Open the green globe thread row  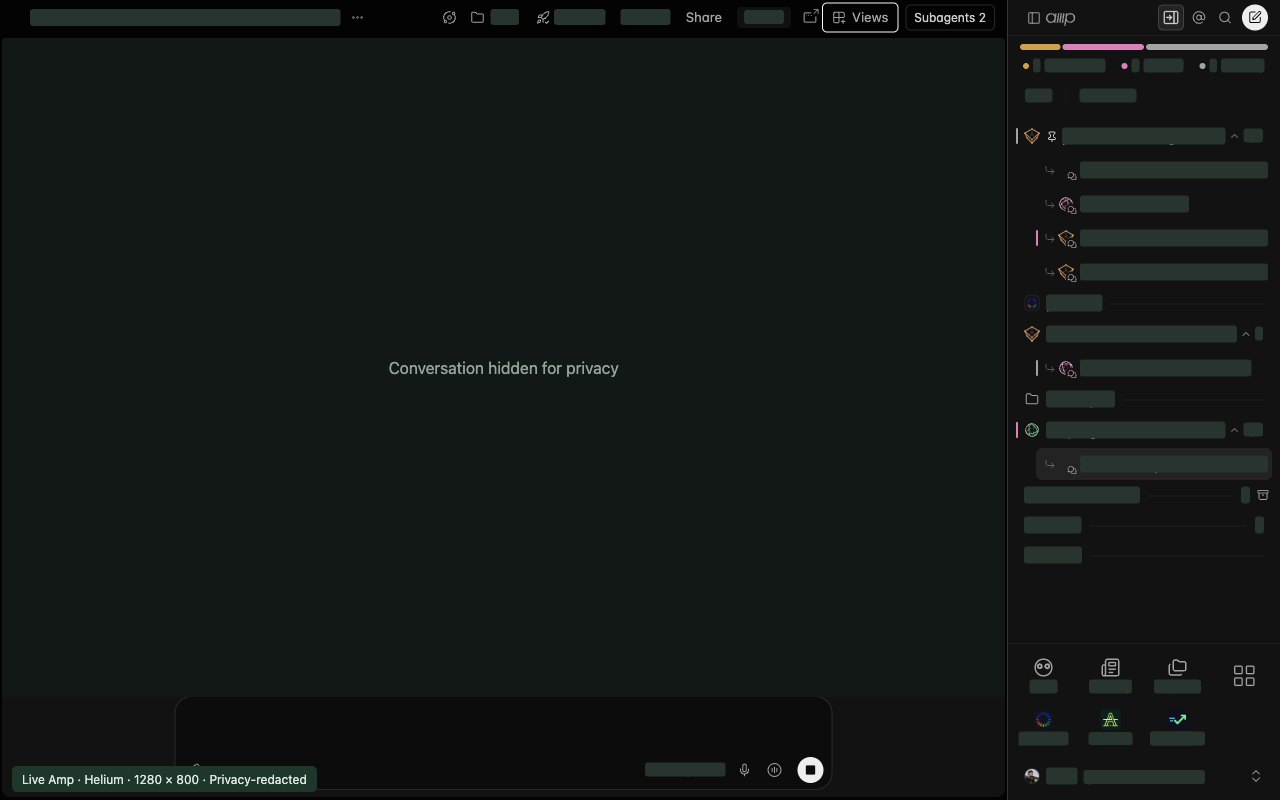pos(1144,430)
